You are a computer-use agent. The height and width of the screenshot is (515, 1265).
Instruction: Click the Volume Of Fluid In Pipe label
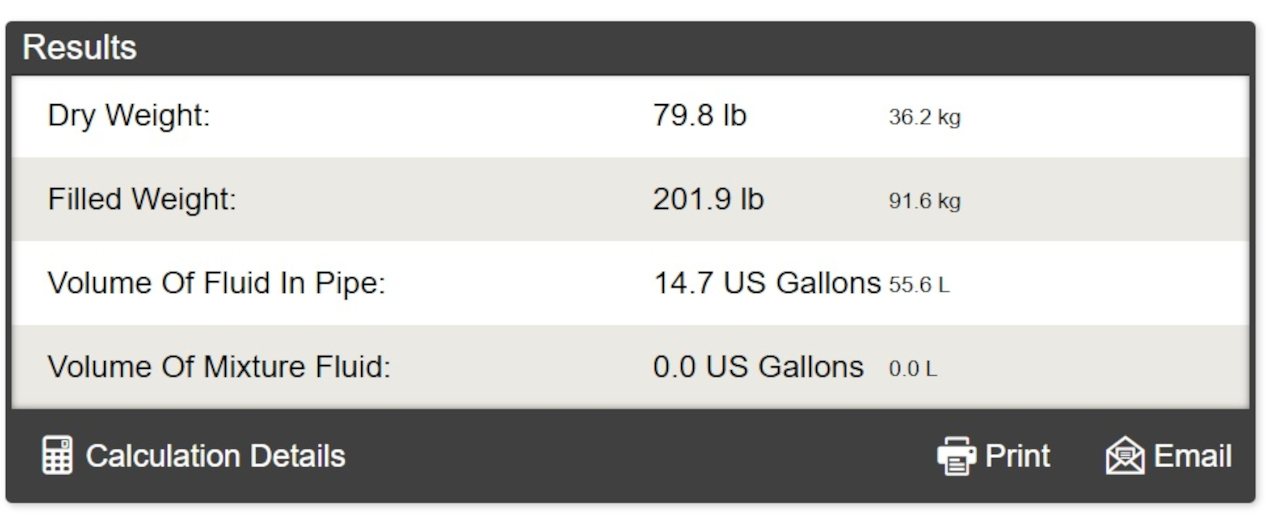click(216, 284)
